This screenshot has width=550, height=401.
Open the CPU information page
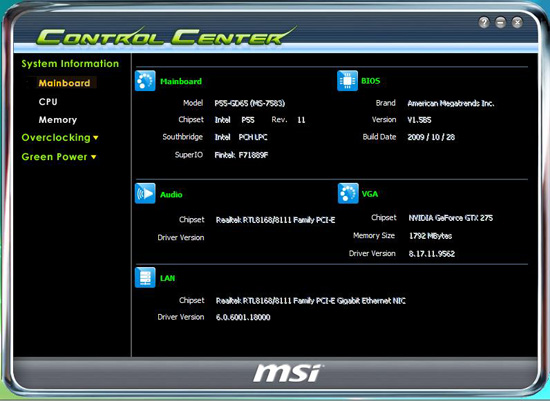tap(48, 102)
